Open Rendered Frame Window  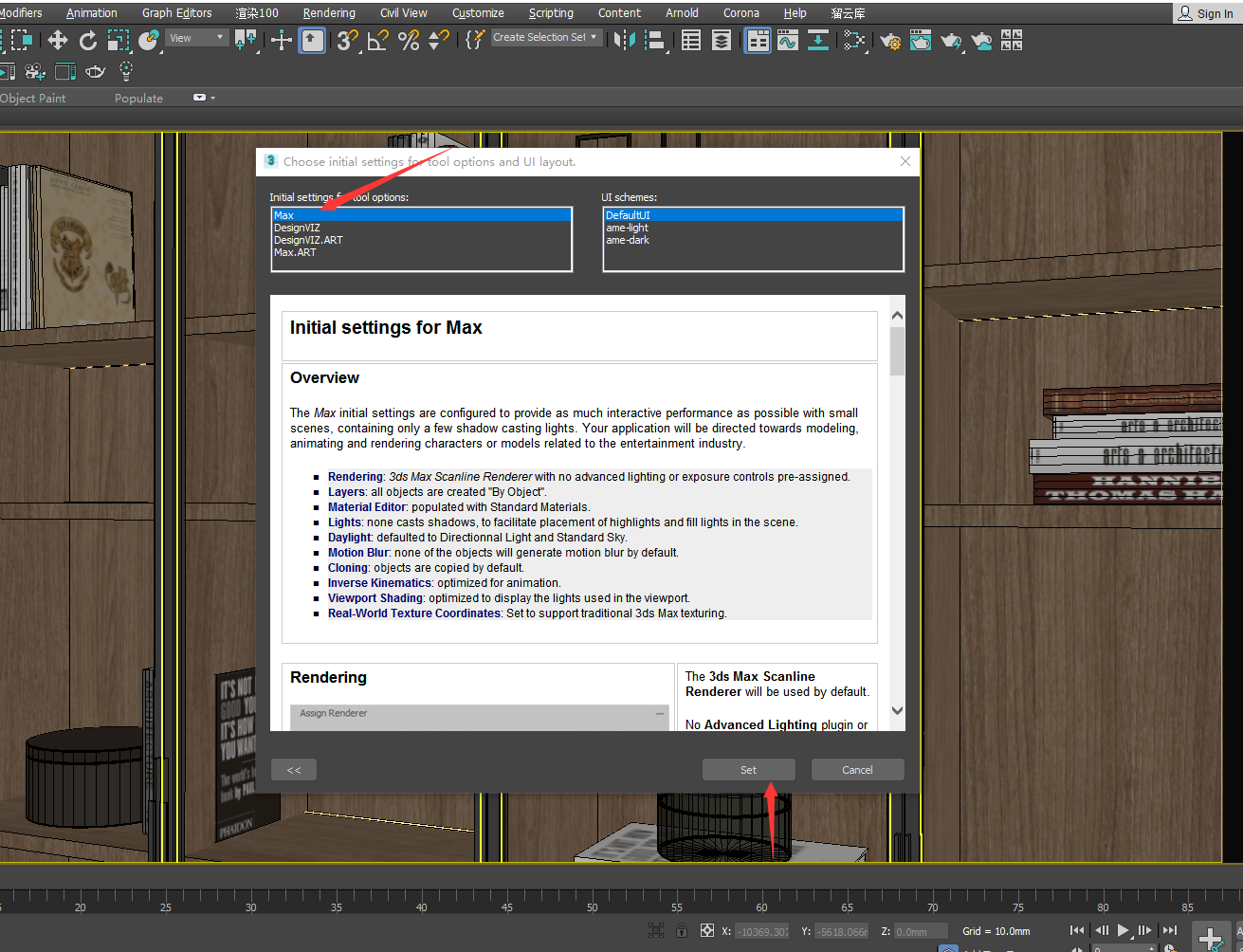(x=921, y=40)
